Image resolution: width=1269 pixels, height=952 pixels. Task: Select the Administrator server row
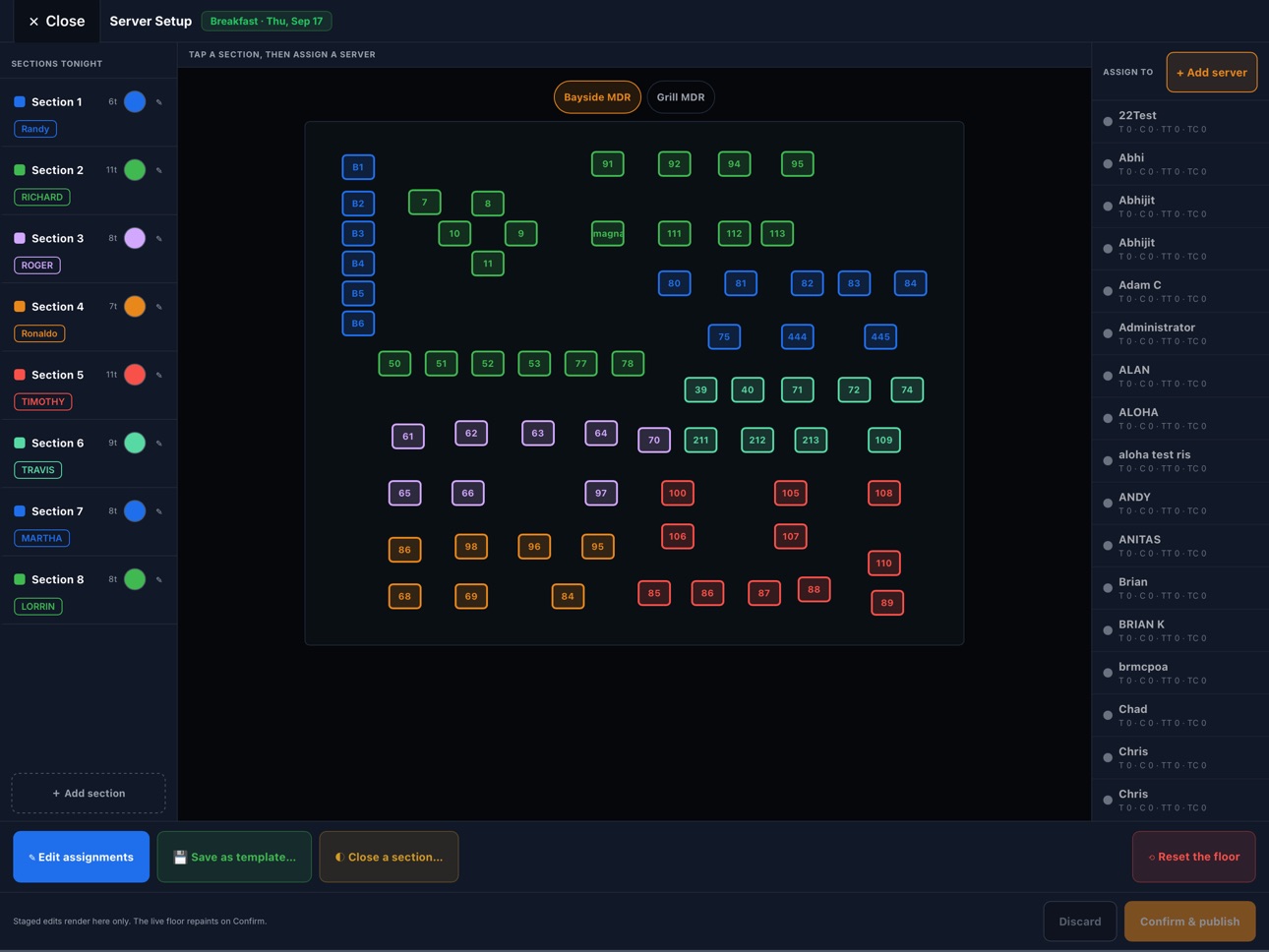(1179, 333)
